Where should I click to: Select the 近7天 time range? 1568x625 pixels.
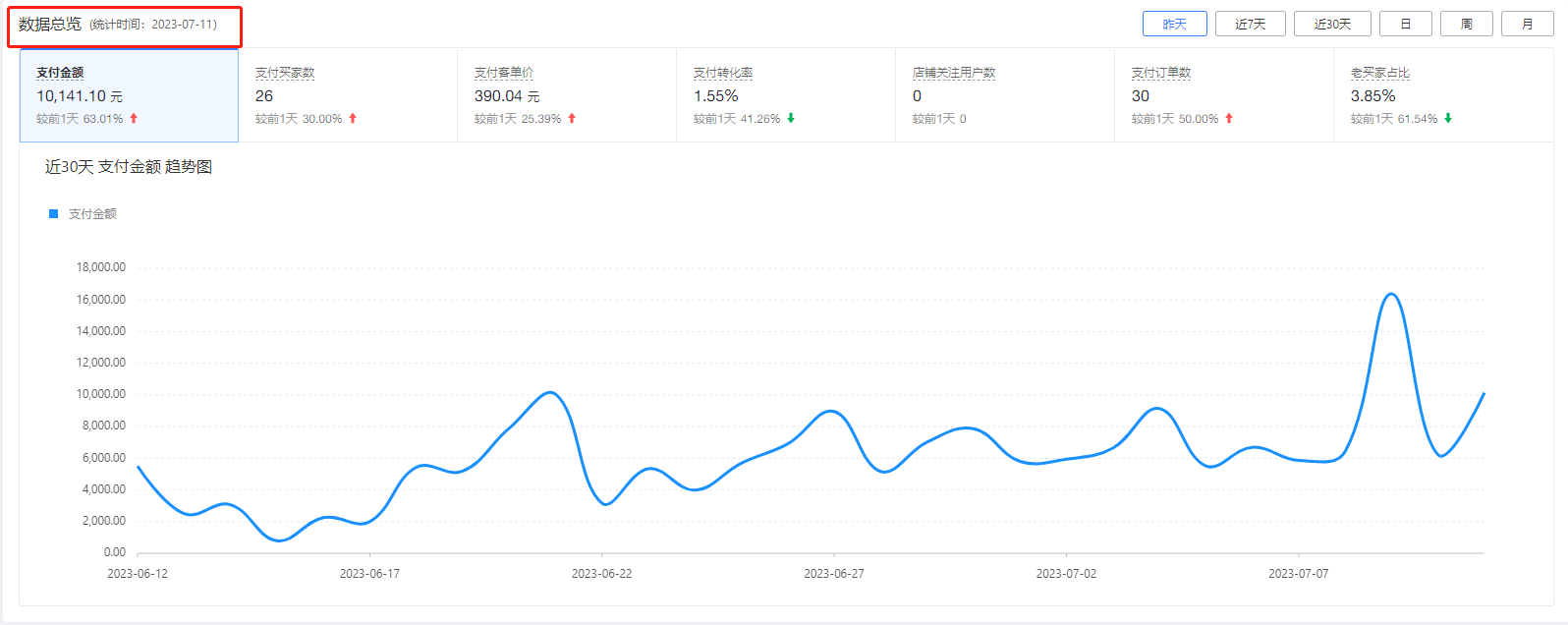(1250, 24)
